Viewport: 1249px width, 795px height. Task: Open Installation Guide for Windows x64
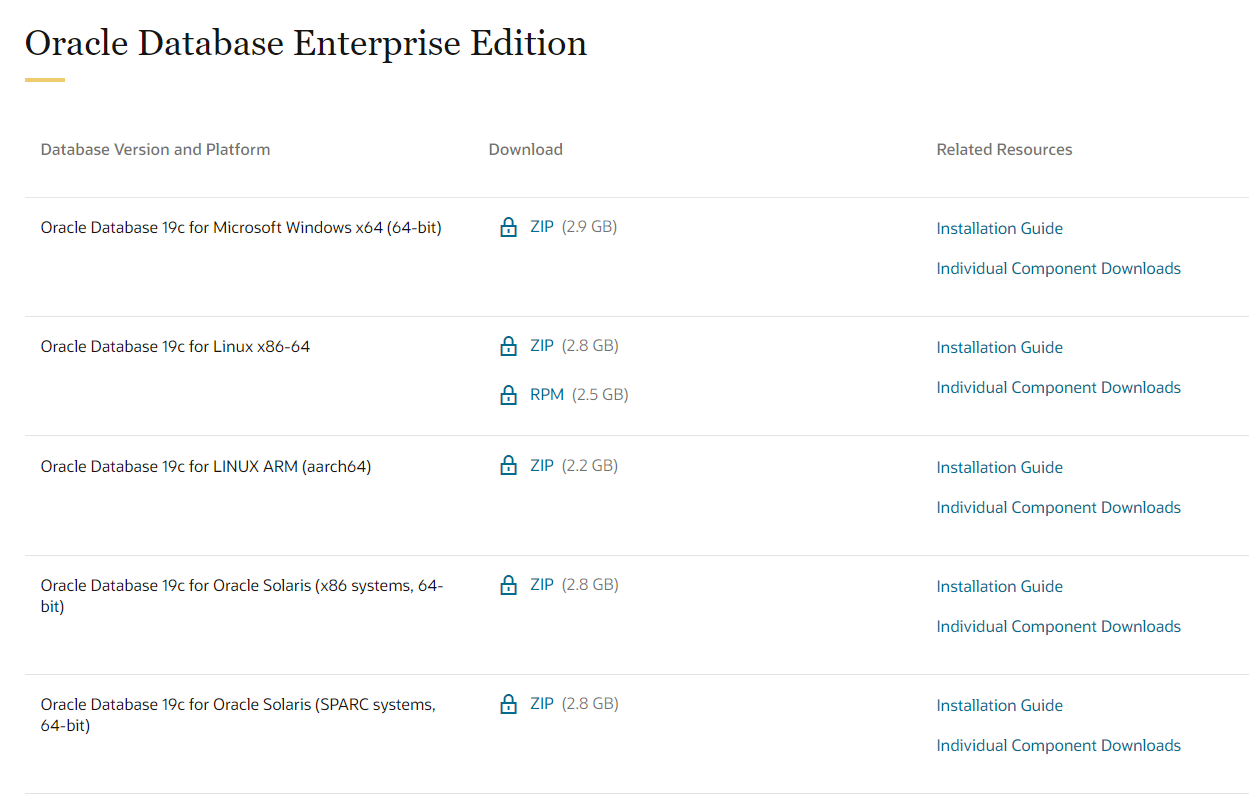[999, 228]
